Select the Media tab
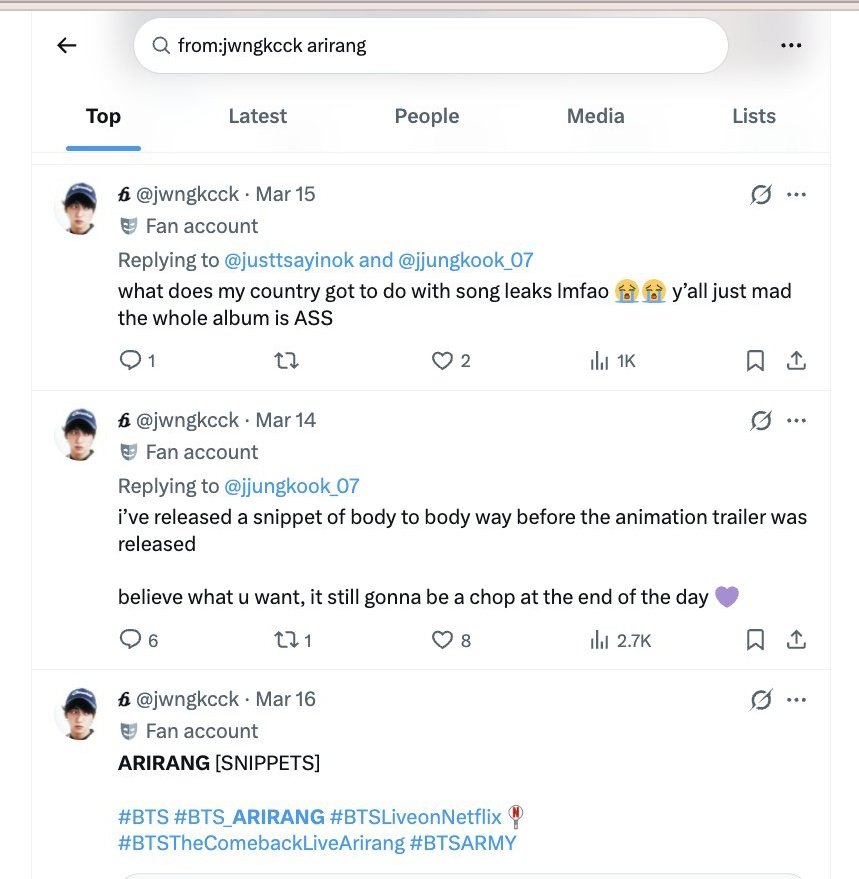This screenshot has height=879, width=859. coord(595,116)
